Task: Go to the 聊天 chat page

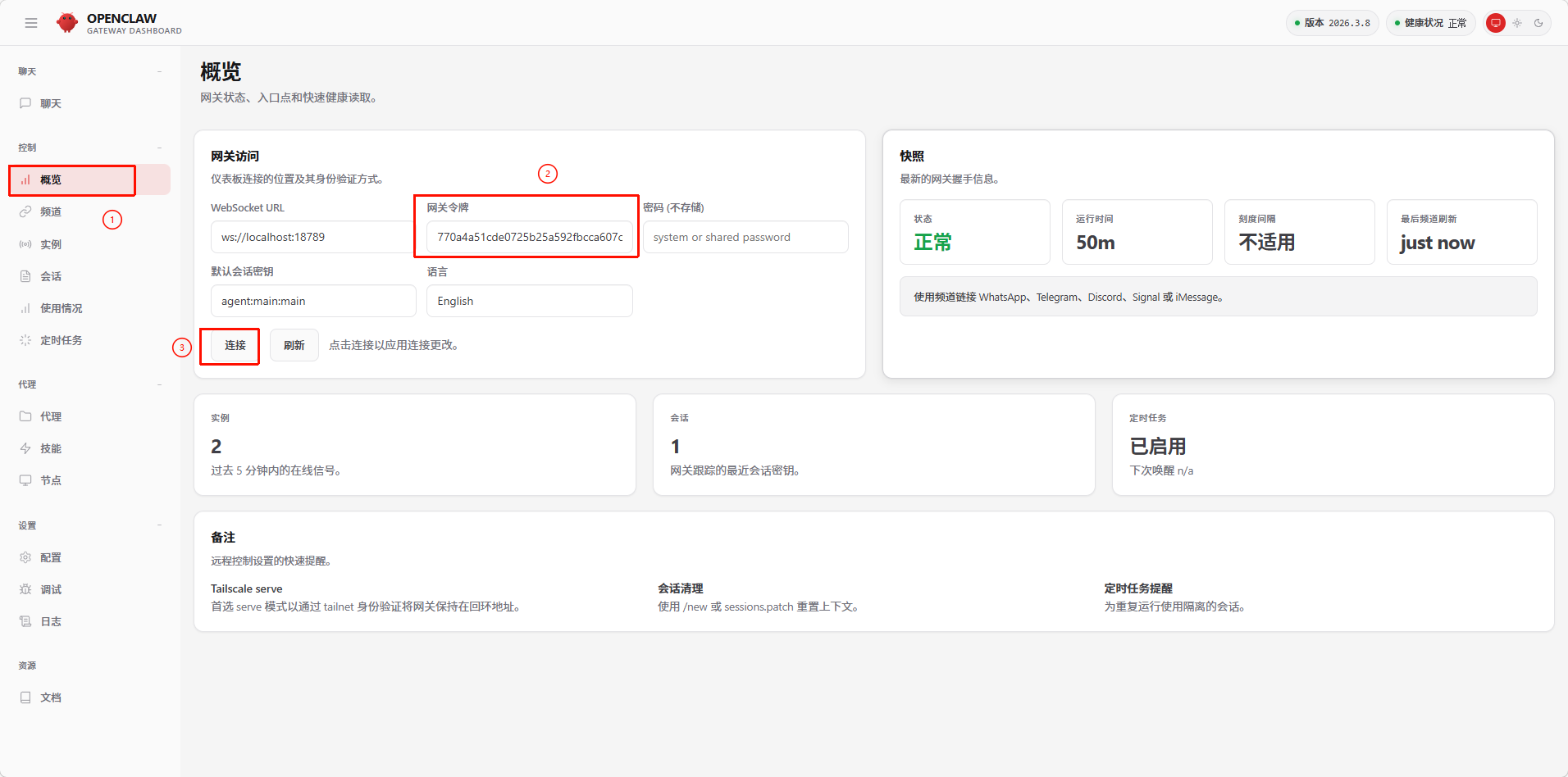Action: tap(51, 103)
